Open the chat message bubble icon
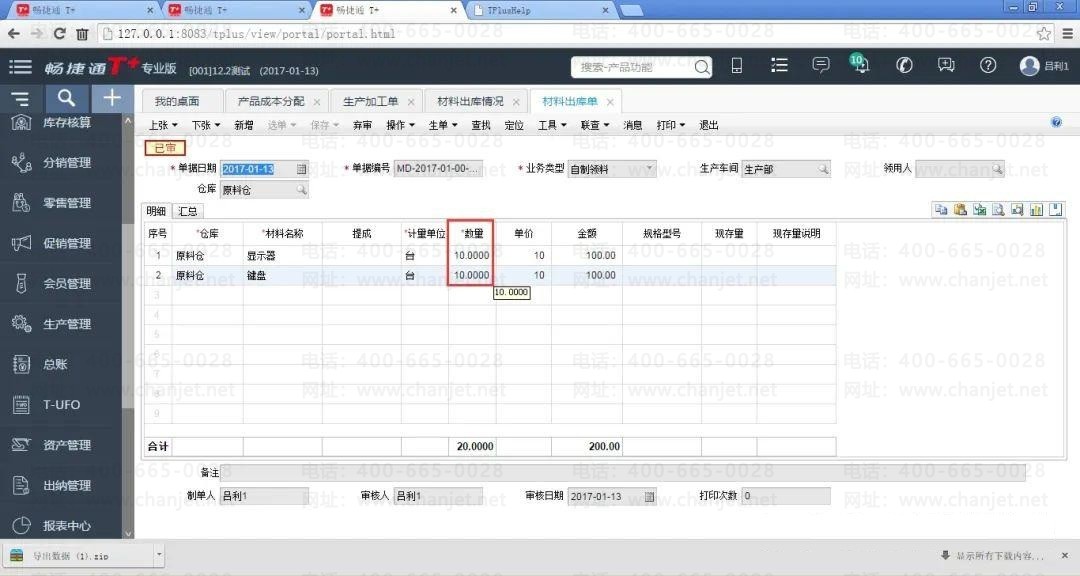 coord(821,65)
